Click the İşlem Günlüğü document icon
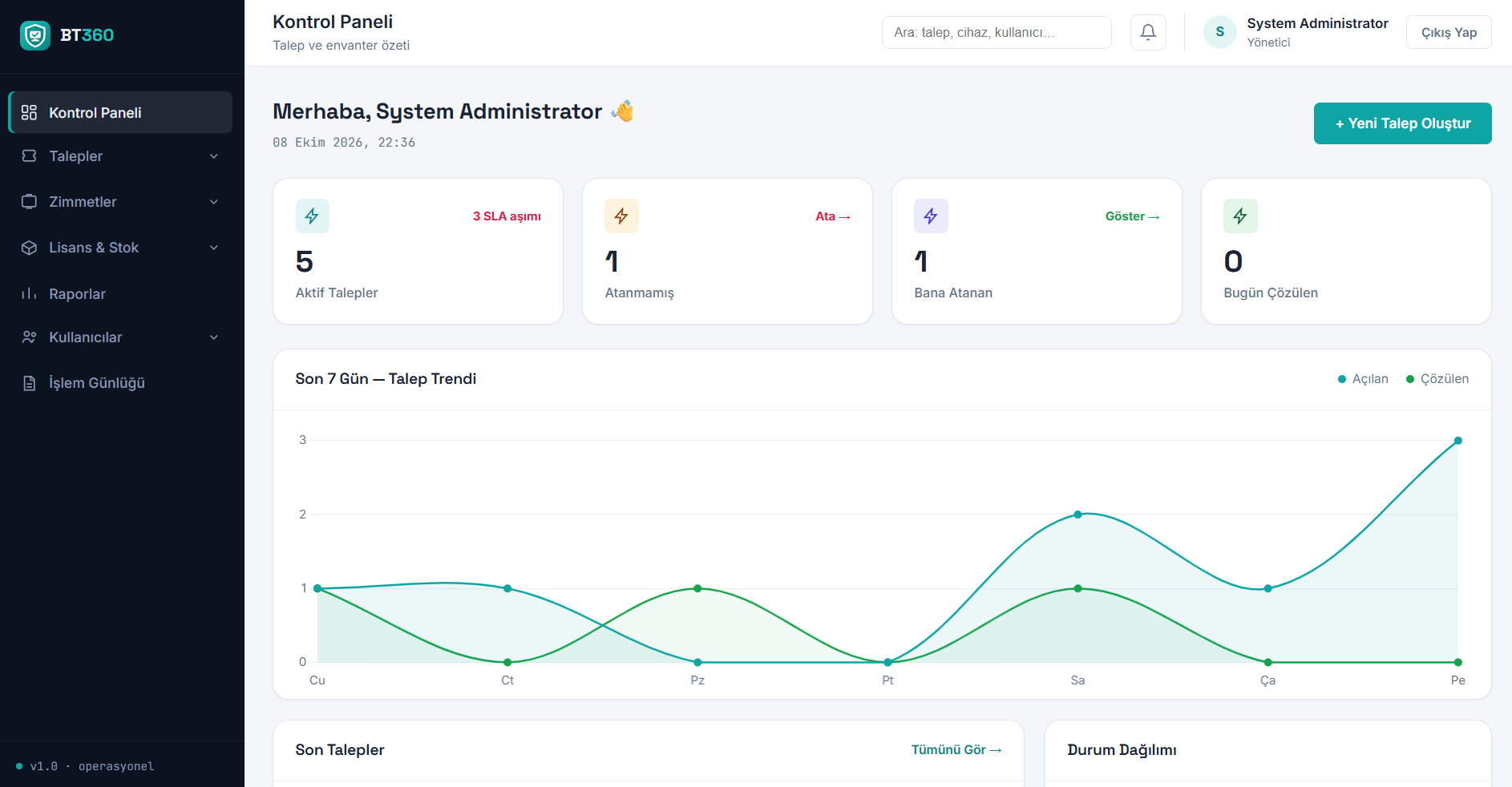The width and height of the screenshot is (1512, 787). point(30,383)
